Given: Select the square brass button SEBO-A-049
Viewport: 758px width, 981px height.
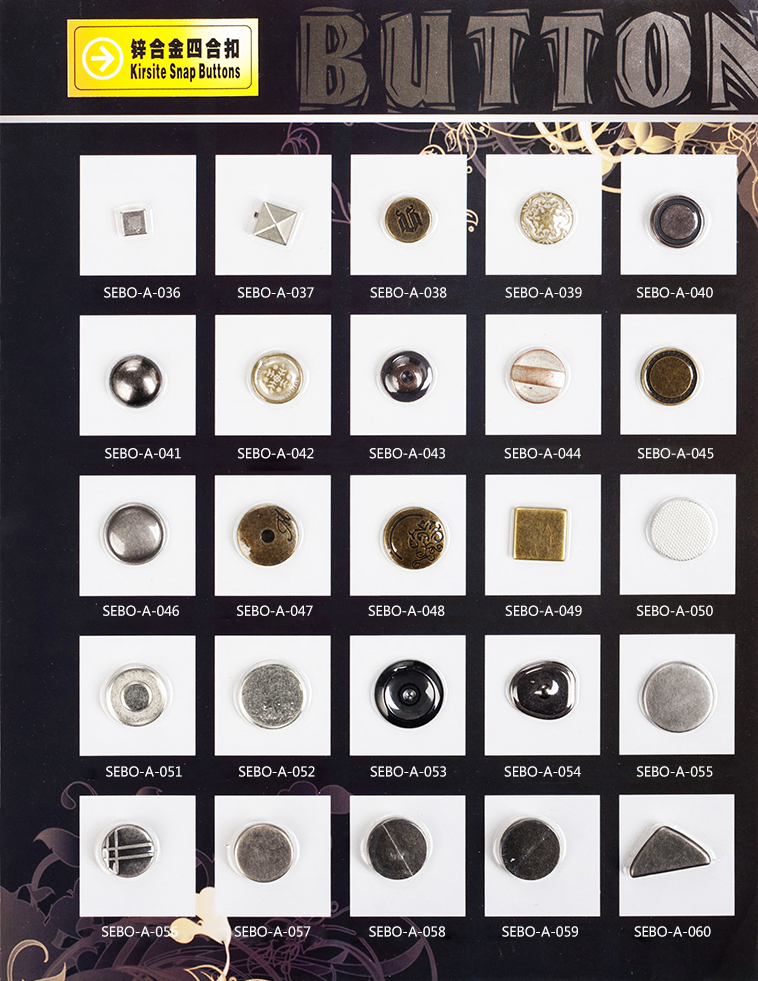Looking at the screenshot, I should (540, 534).
